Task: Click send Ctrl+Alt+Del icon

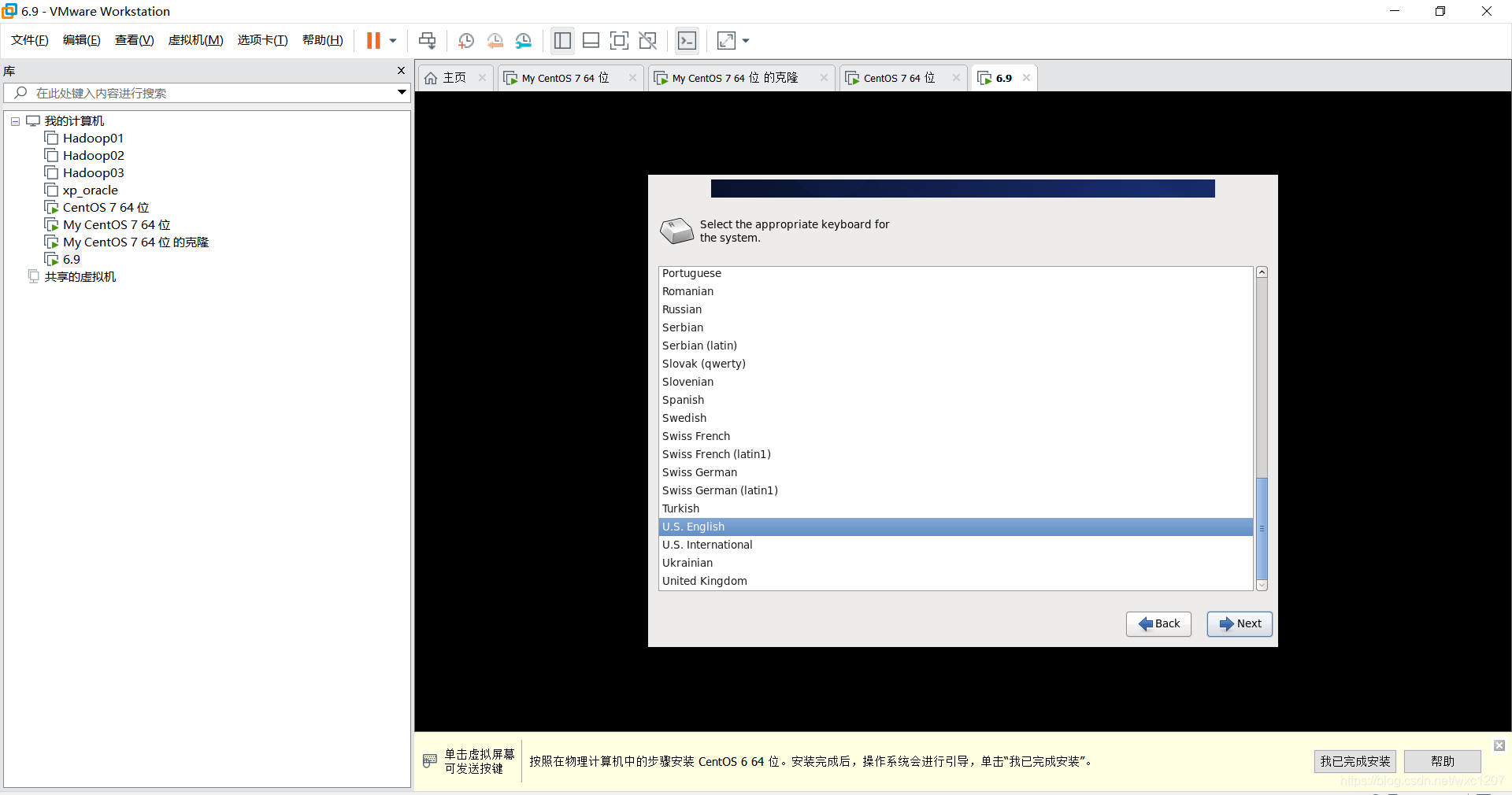Action: tap(427, 41)
